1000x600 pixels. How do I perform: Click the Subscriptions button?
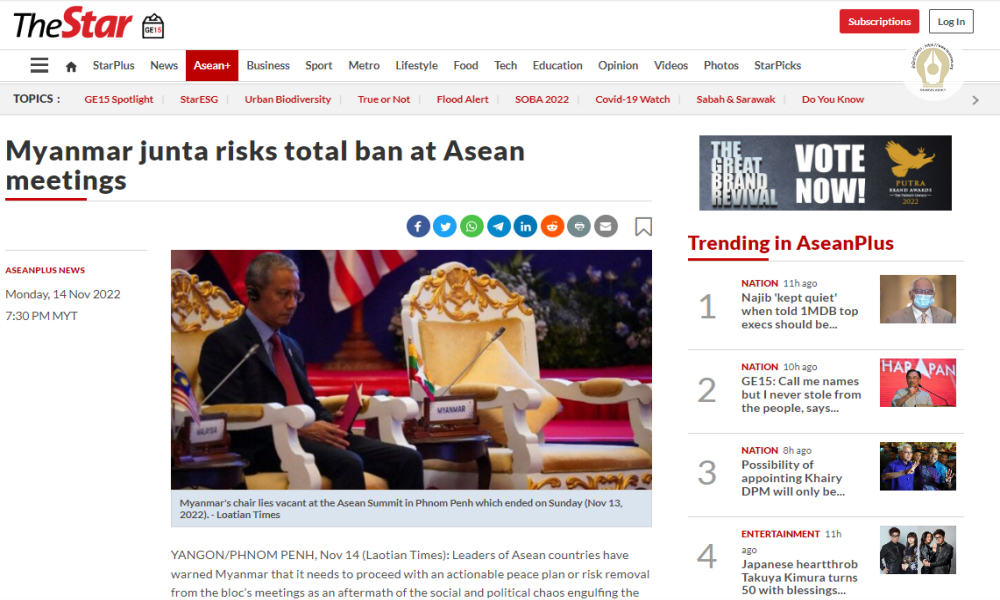[x=879, y=21]
